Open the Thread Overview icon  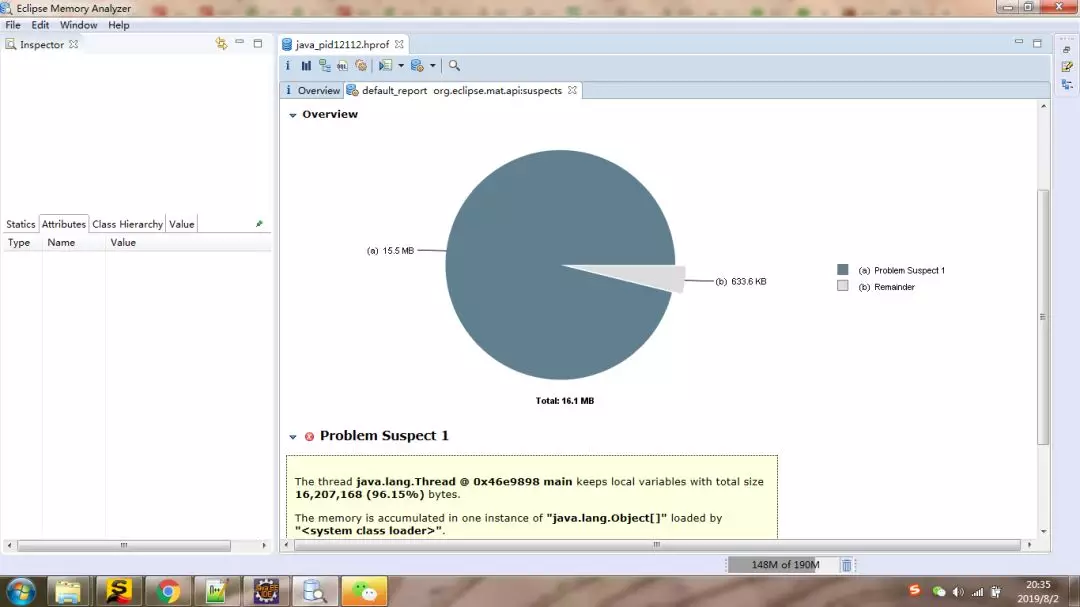pyautogui.click(x=361, y=65)
